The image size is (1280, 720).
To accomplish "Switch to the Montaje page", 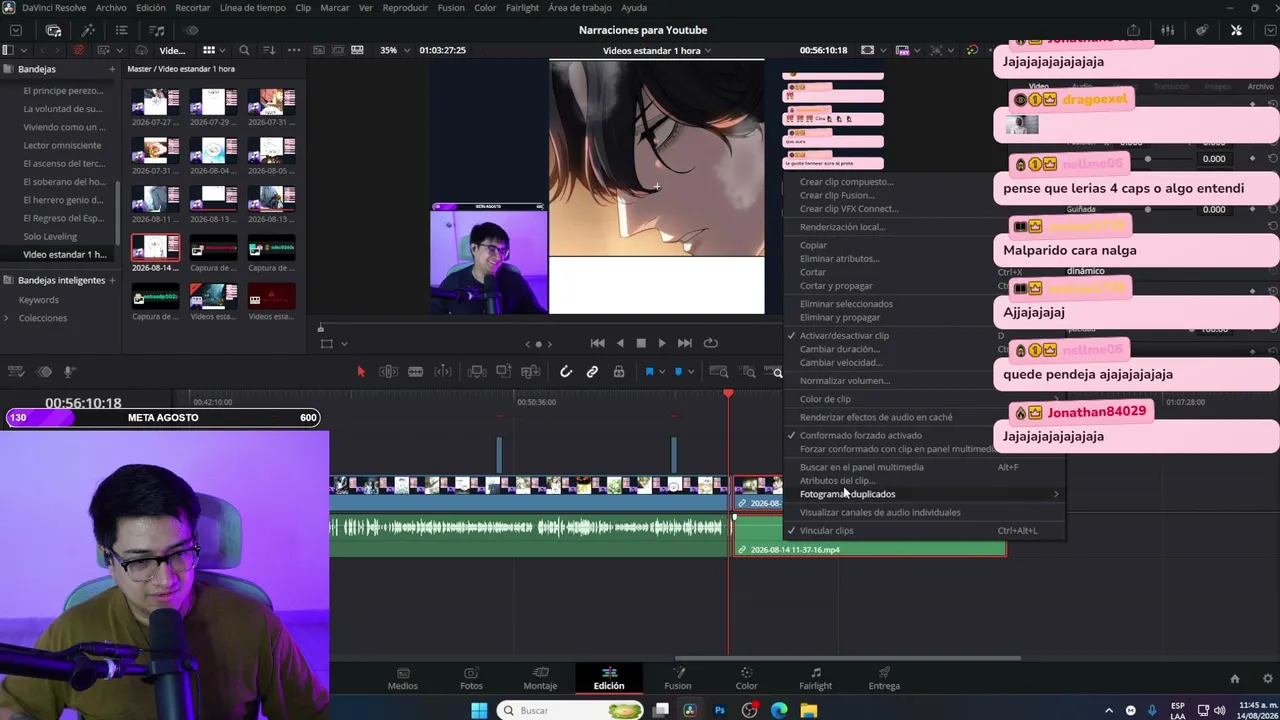I will 540,679.
